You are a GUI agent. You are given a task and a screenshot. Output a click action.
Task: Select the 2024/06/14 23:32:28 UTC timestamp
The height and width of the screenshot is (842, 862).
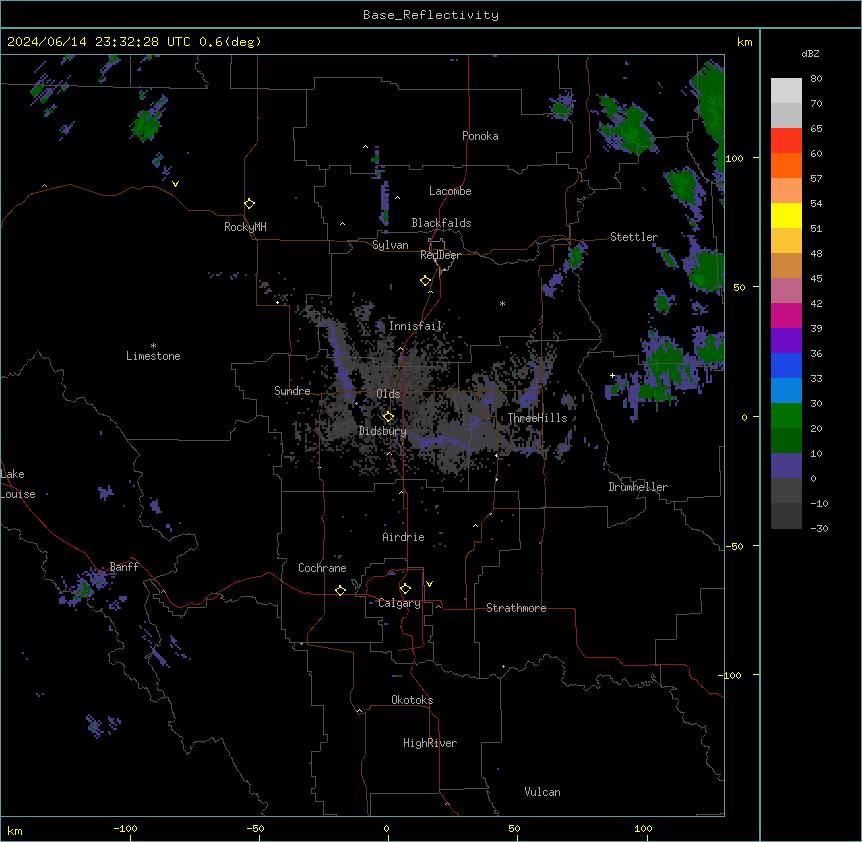(99, 42)
